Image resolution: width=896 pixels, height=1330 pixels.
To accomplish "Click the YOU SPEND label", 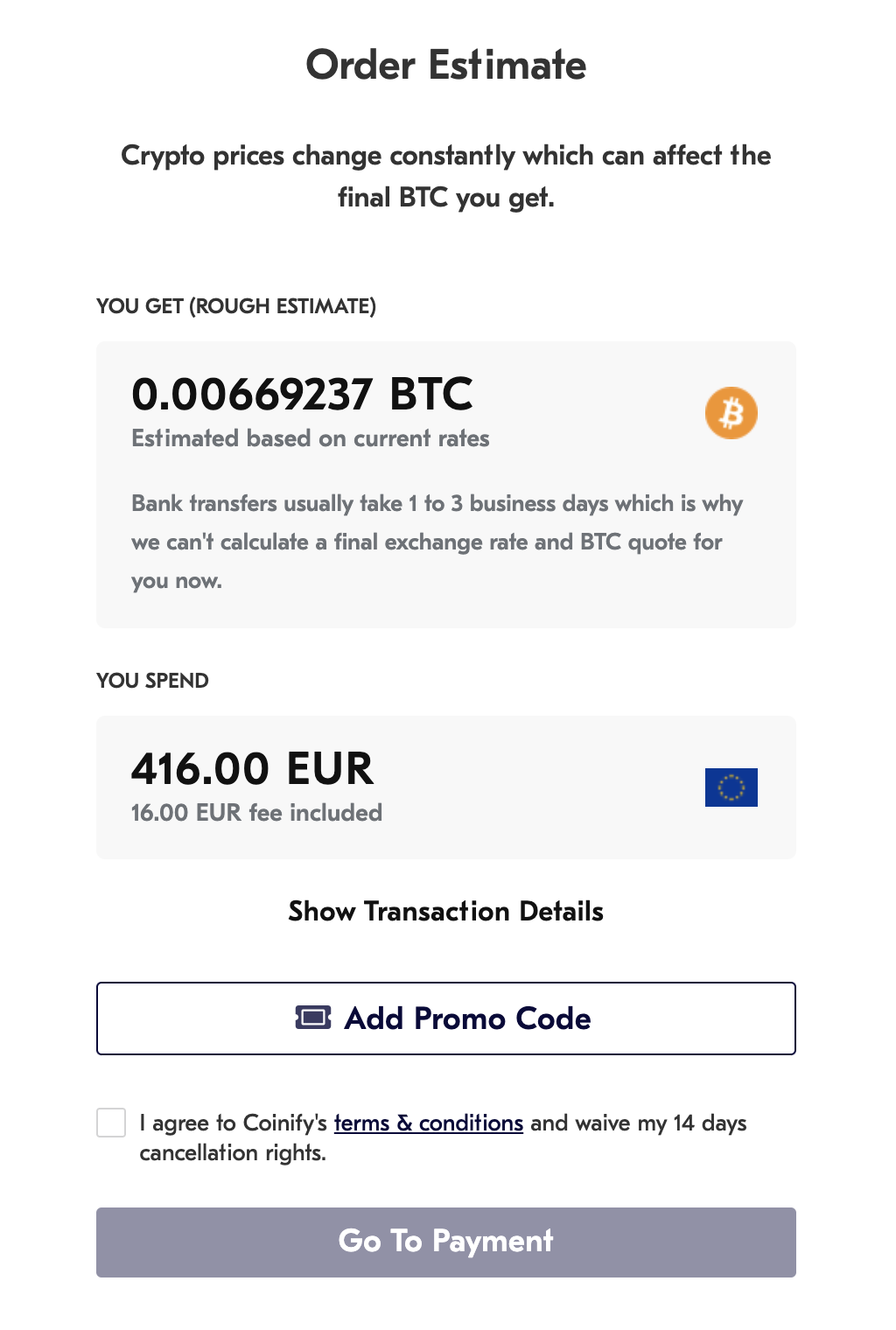I will pyautogui.click(x=152, y=681).
